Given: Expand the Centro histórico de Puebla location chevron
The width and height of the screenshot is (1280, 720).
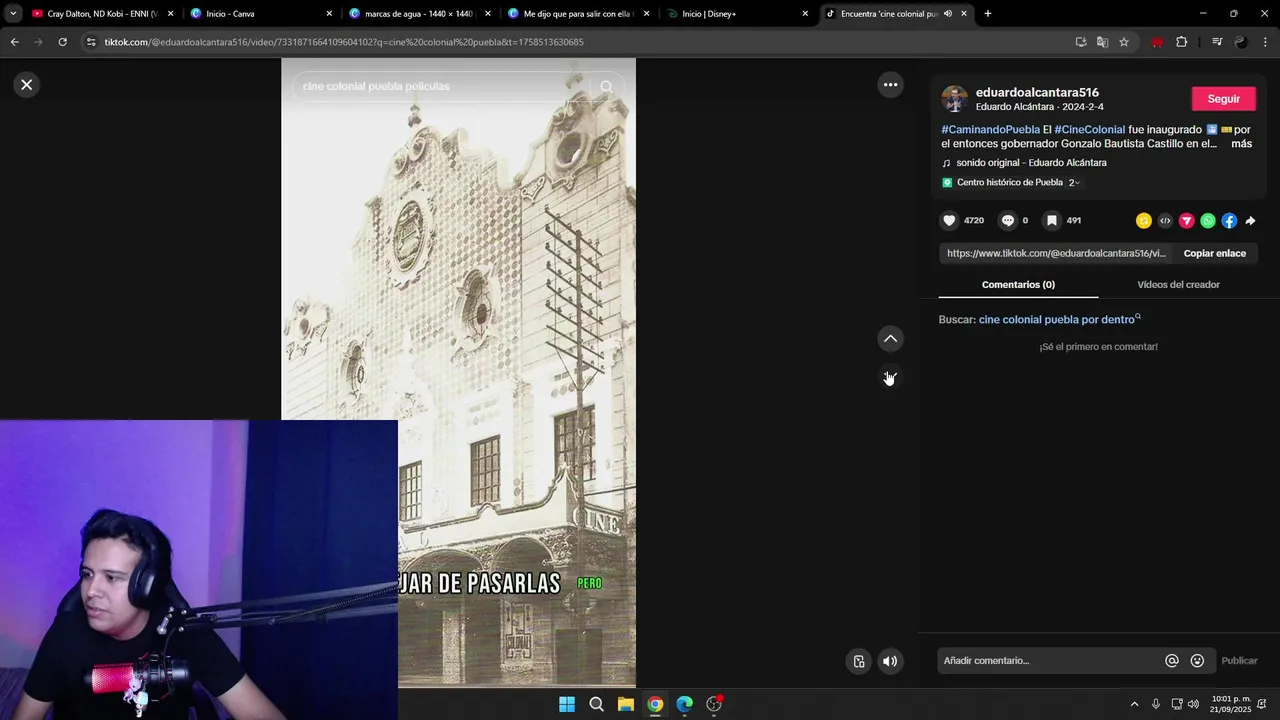Looking at the screenshot, I should pyautogui.click(x=1076, y=183).
